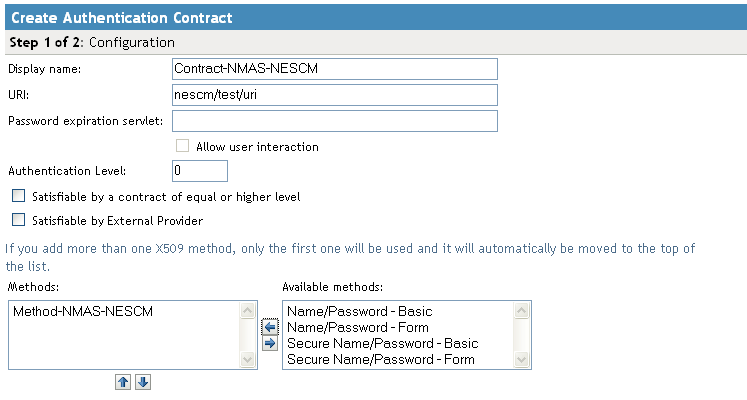Click the move method down arrow
The width and height of the screenshot is (747, 400).
[x=143, y=383]
